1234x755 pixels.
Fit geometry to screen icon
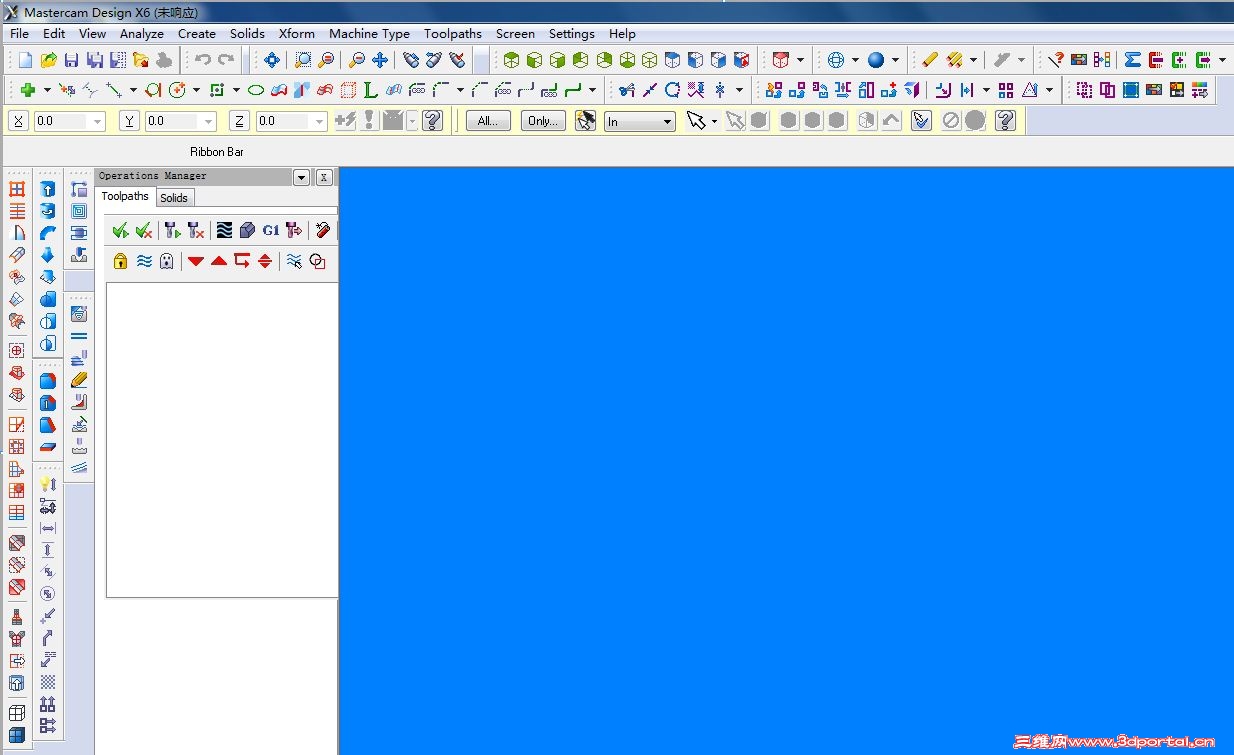click(272, 60)
